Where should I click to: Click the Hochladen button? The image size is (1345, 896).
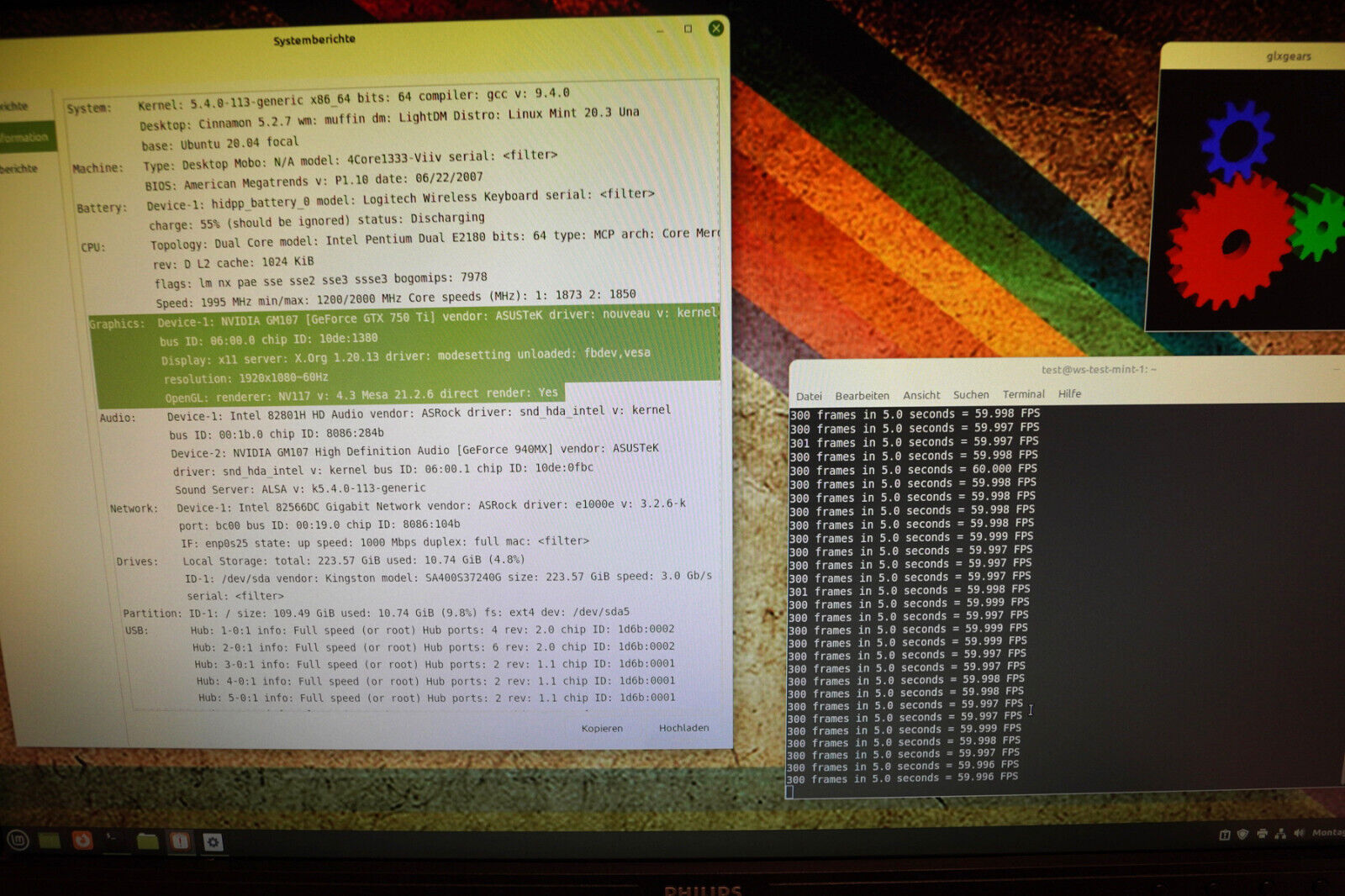click(683, 728)
